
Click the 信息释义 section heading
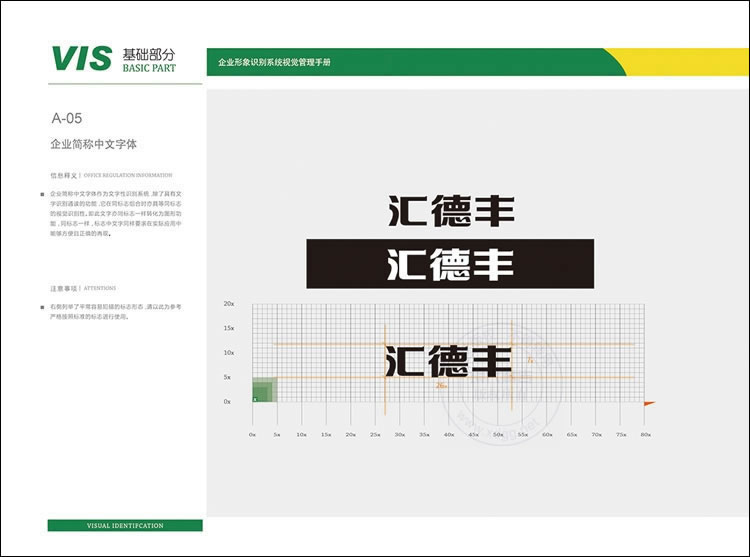pyautogui.click(x=64, y=174)
